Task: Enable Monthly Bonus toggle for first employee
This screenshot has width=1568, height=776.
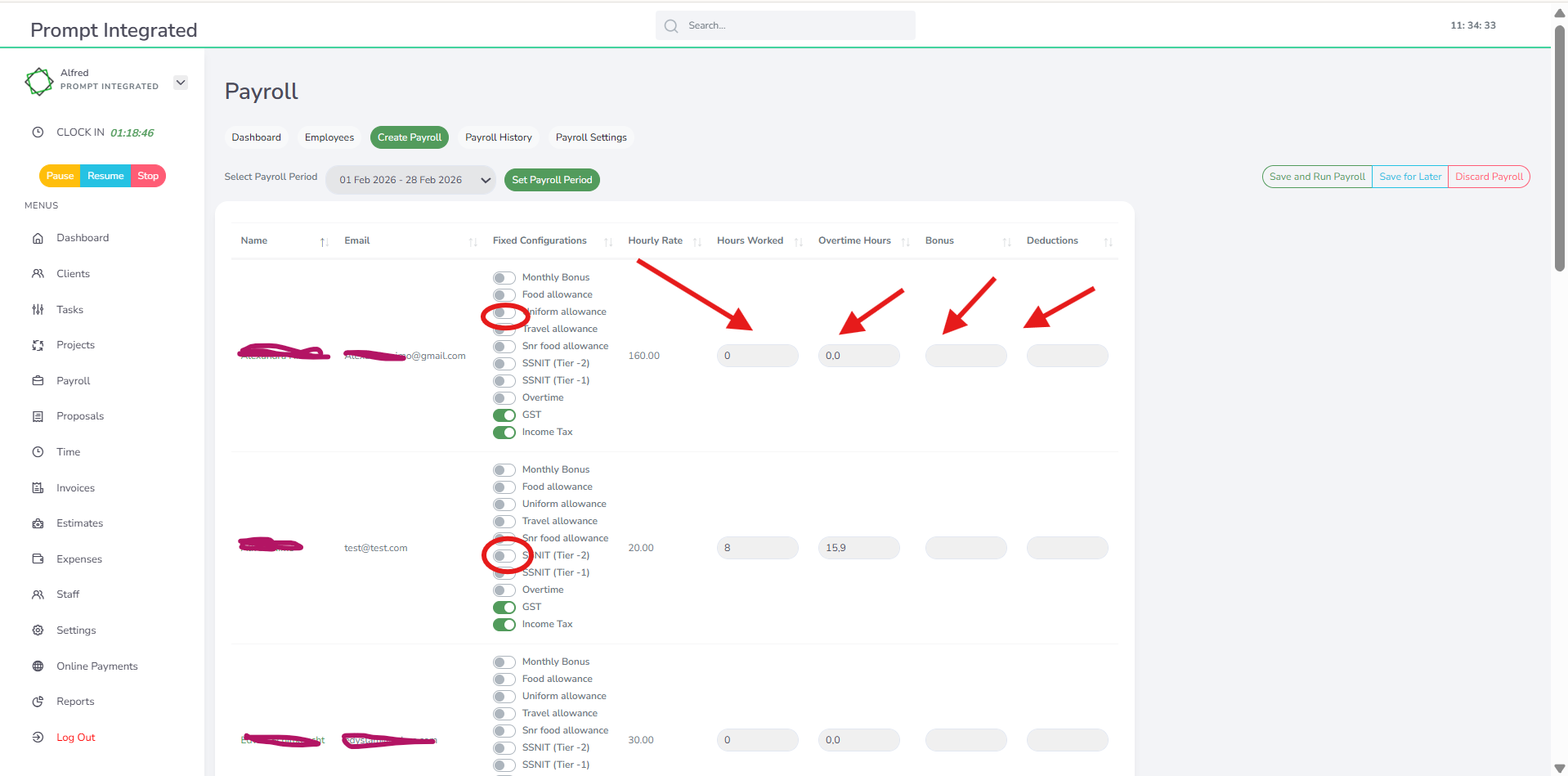Action: pos(504,278)
